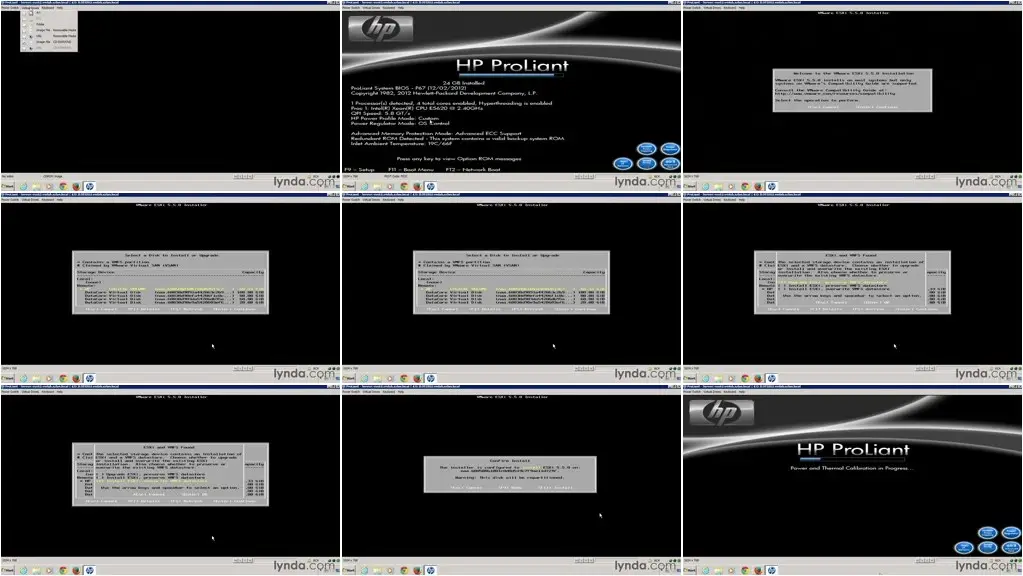
Task: Click (F9) Back in the Confirm Install dialog
Action: (510, 487)
